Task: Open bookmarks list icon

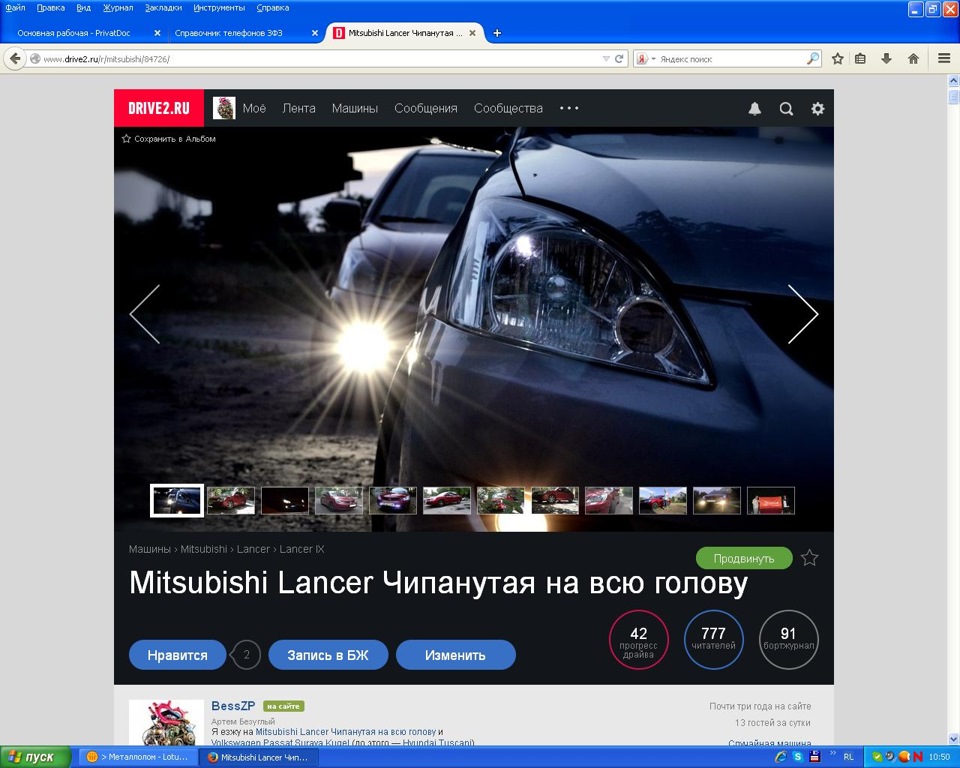Action: [x=860, y=59]
